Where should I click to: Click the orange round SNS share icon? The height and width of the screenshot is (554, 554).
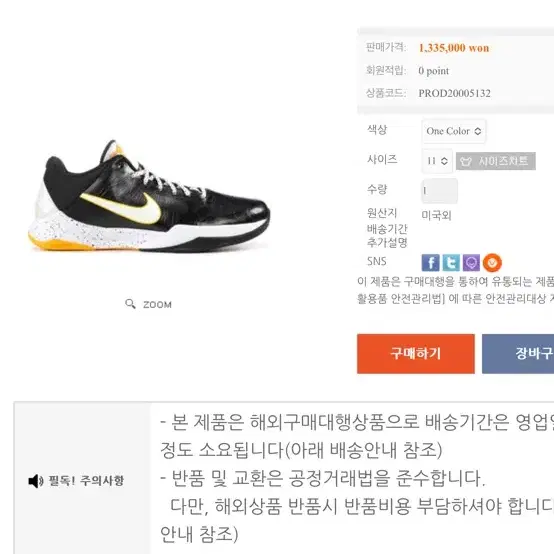coord(492,263)
